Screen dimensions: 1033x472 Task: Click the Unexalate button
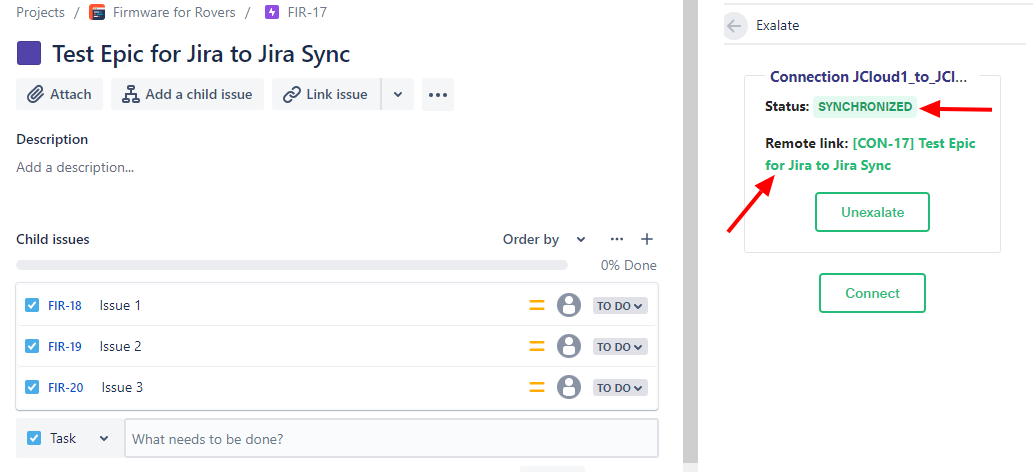click(x=872, y=212)
